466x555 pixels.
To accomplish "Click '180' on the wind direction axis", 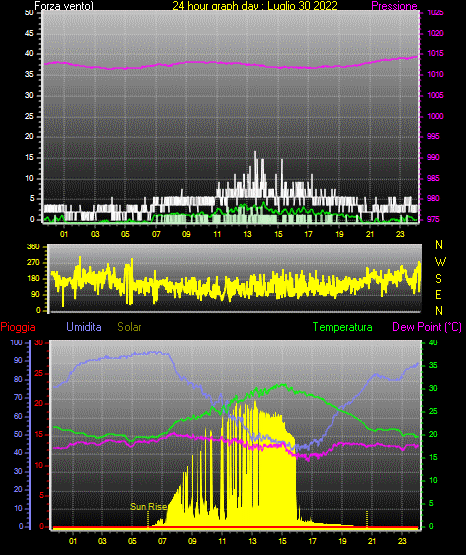I will coord(33,279).
